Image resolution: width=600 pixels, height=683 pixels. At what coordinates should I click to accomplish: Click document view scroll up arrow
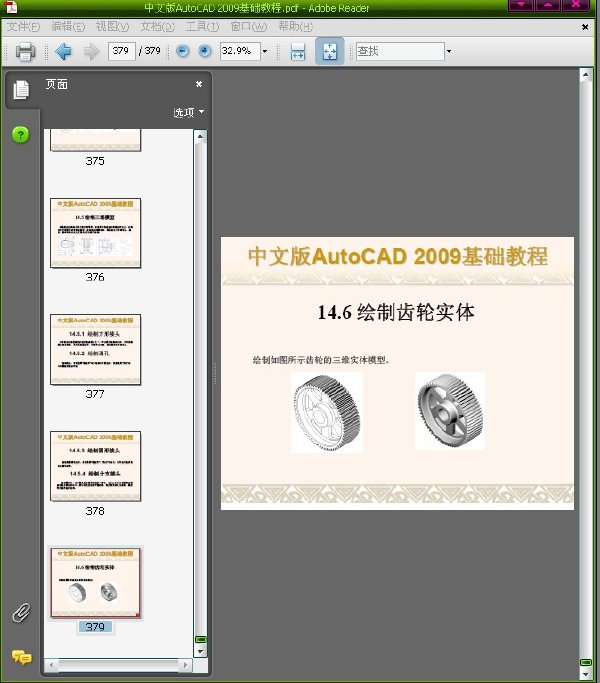pos(586,75)
